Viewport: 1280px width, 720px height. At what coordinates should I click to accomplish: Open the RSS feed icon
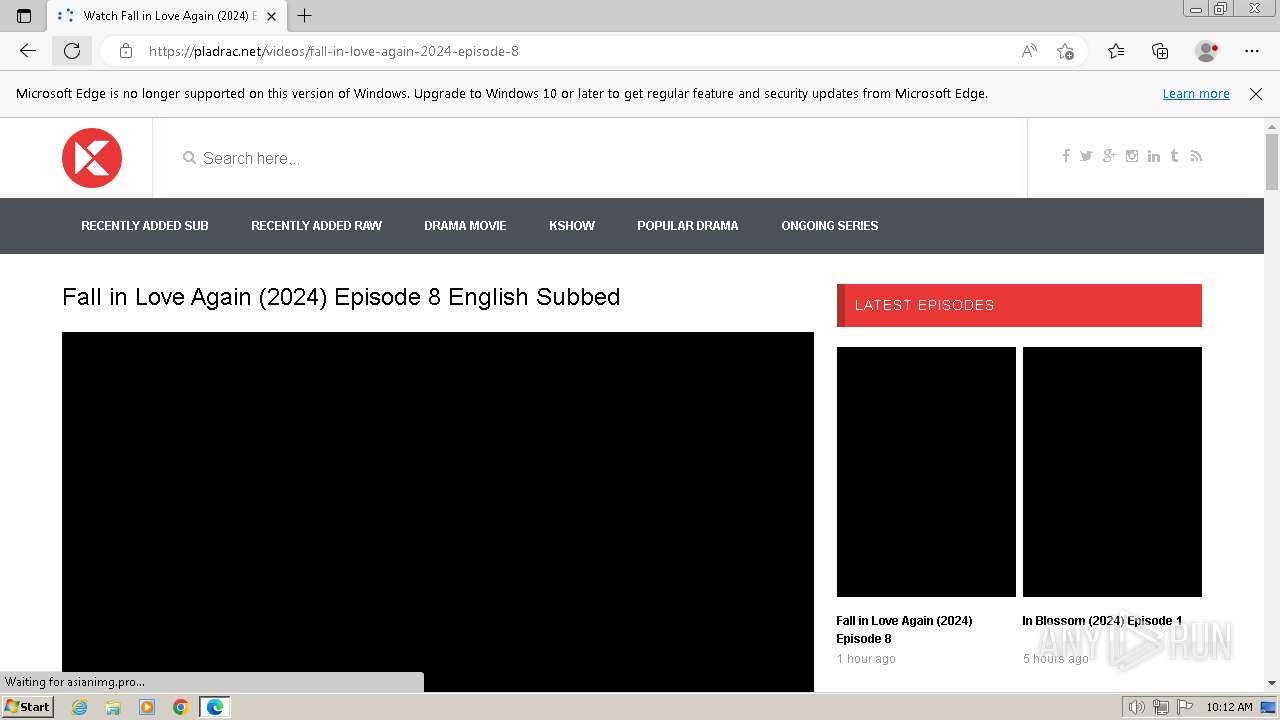1196,156
